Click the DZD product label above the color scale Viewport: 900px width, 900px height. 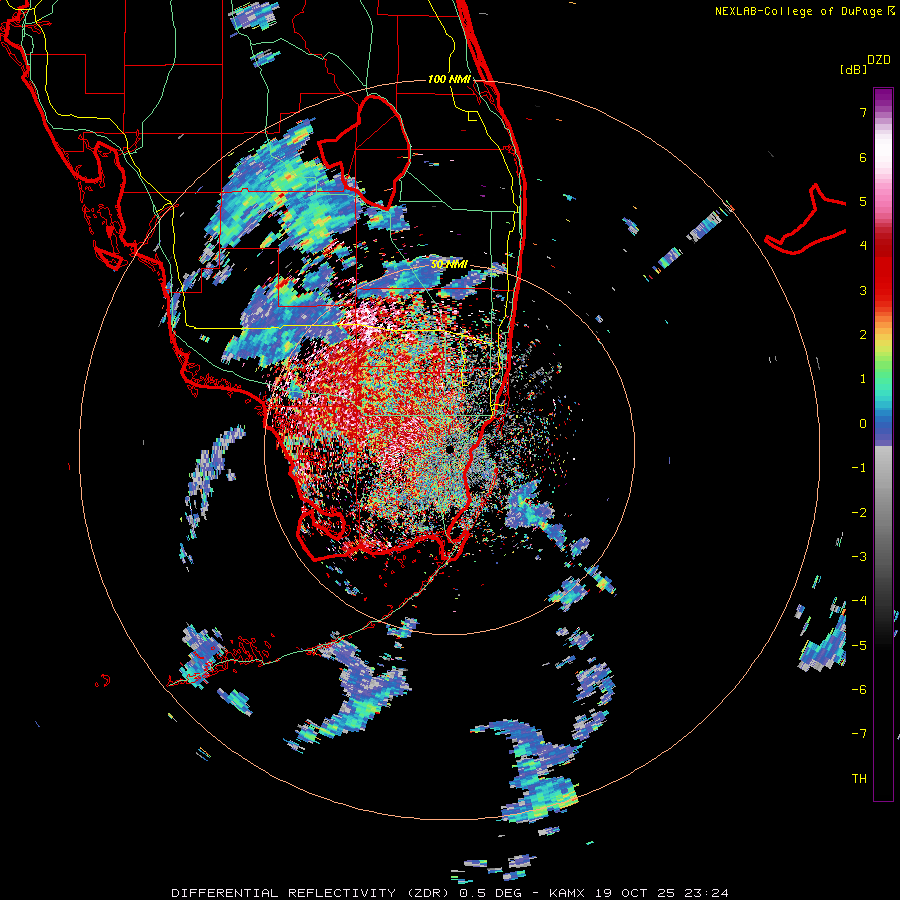pyautogui.click(x=879, y=60)
